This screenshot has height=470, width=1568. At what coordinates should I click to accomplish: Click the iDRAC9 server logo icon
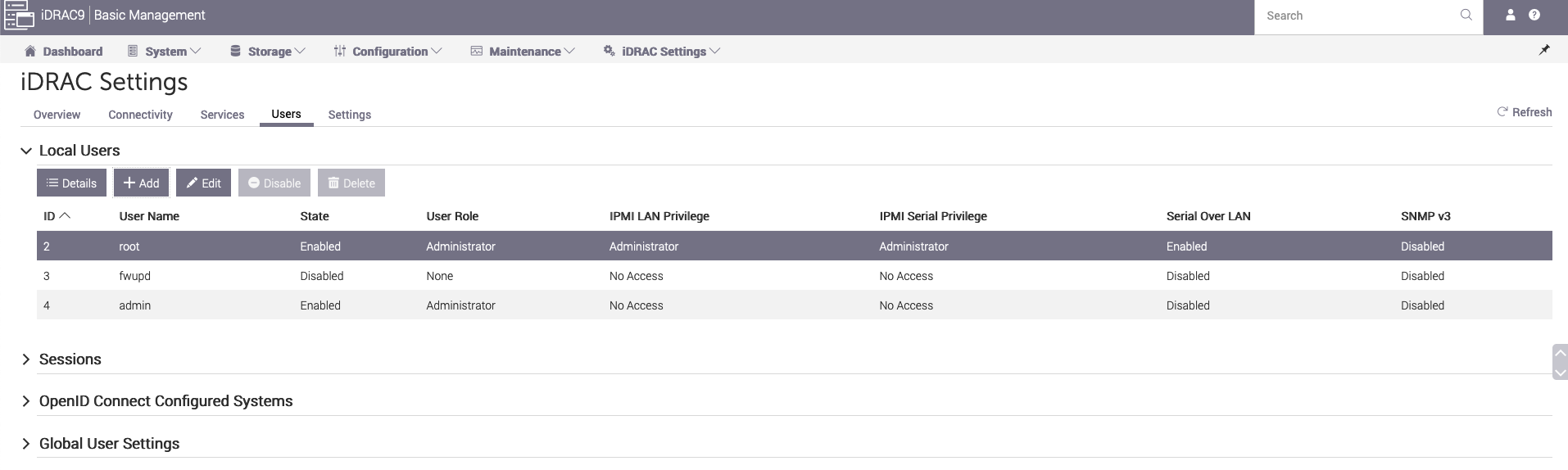[x=20, y=16]
